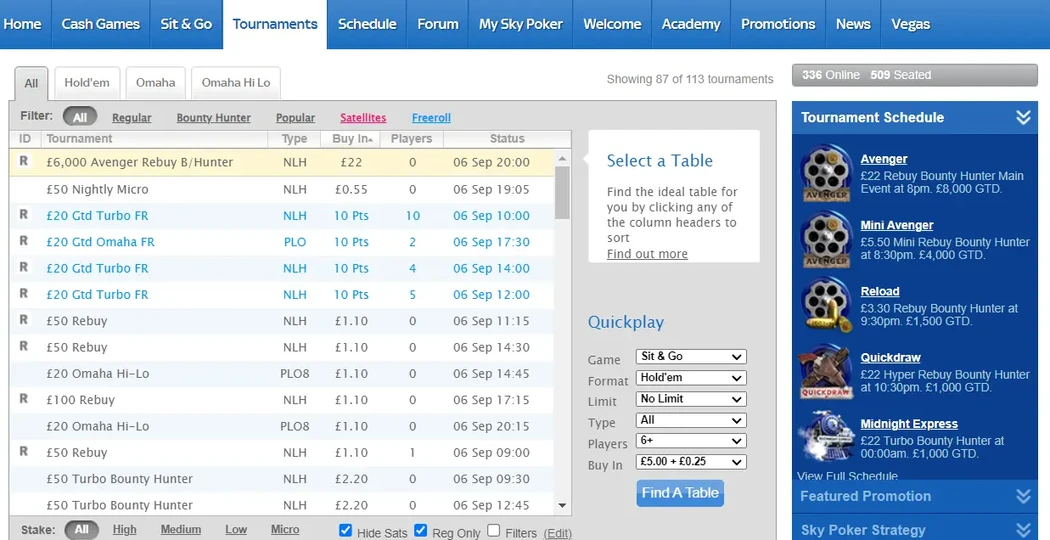Select the £50 Nightly Micro tournament row
Image resolution: width=1050 pixels, height=540 pixels.
[282, 190]
